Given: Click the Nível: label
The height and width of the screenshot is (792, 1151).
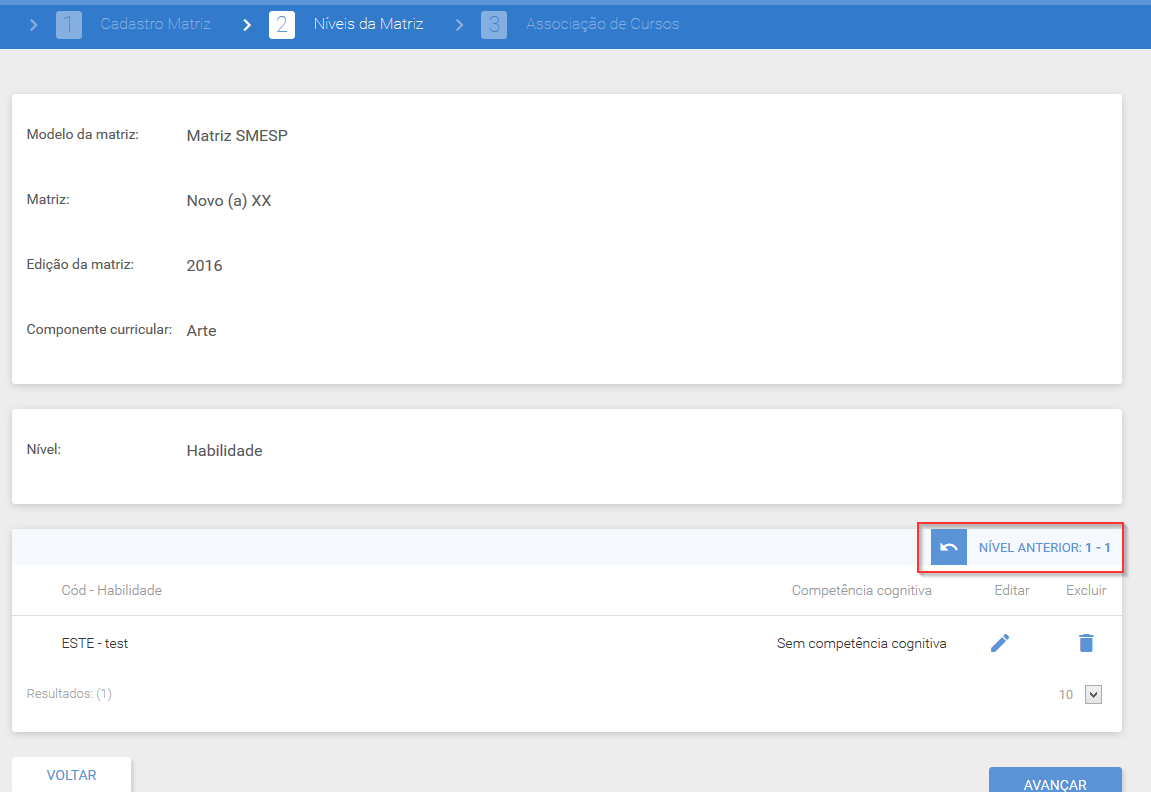Looking at the screenshot, I should [44, 449].
